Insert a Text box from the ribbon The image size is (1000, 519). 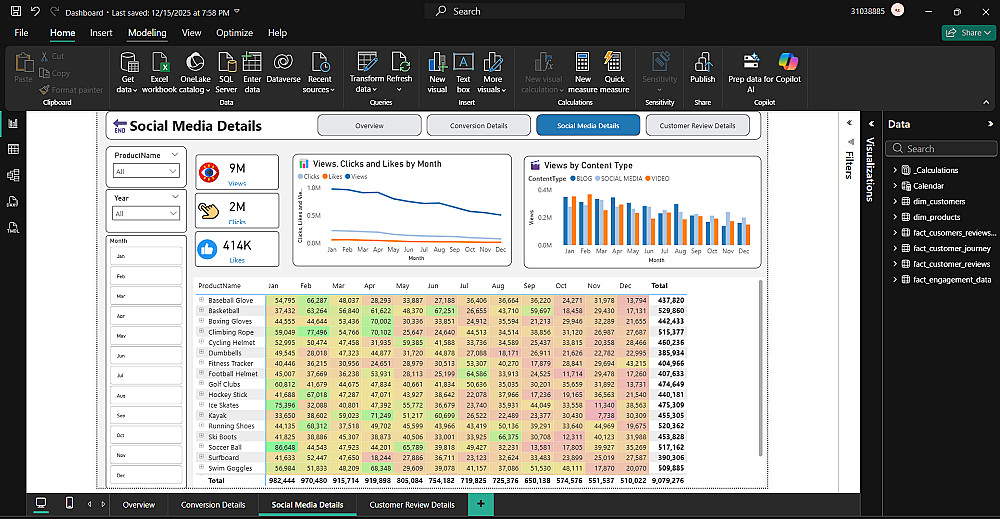click(x=463, y=62)
